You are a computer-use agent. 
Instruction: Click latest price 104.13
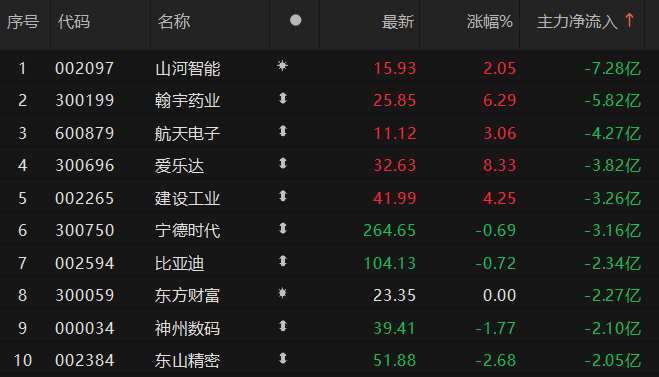point(390,263)
